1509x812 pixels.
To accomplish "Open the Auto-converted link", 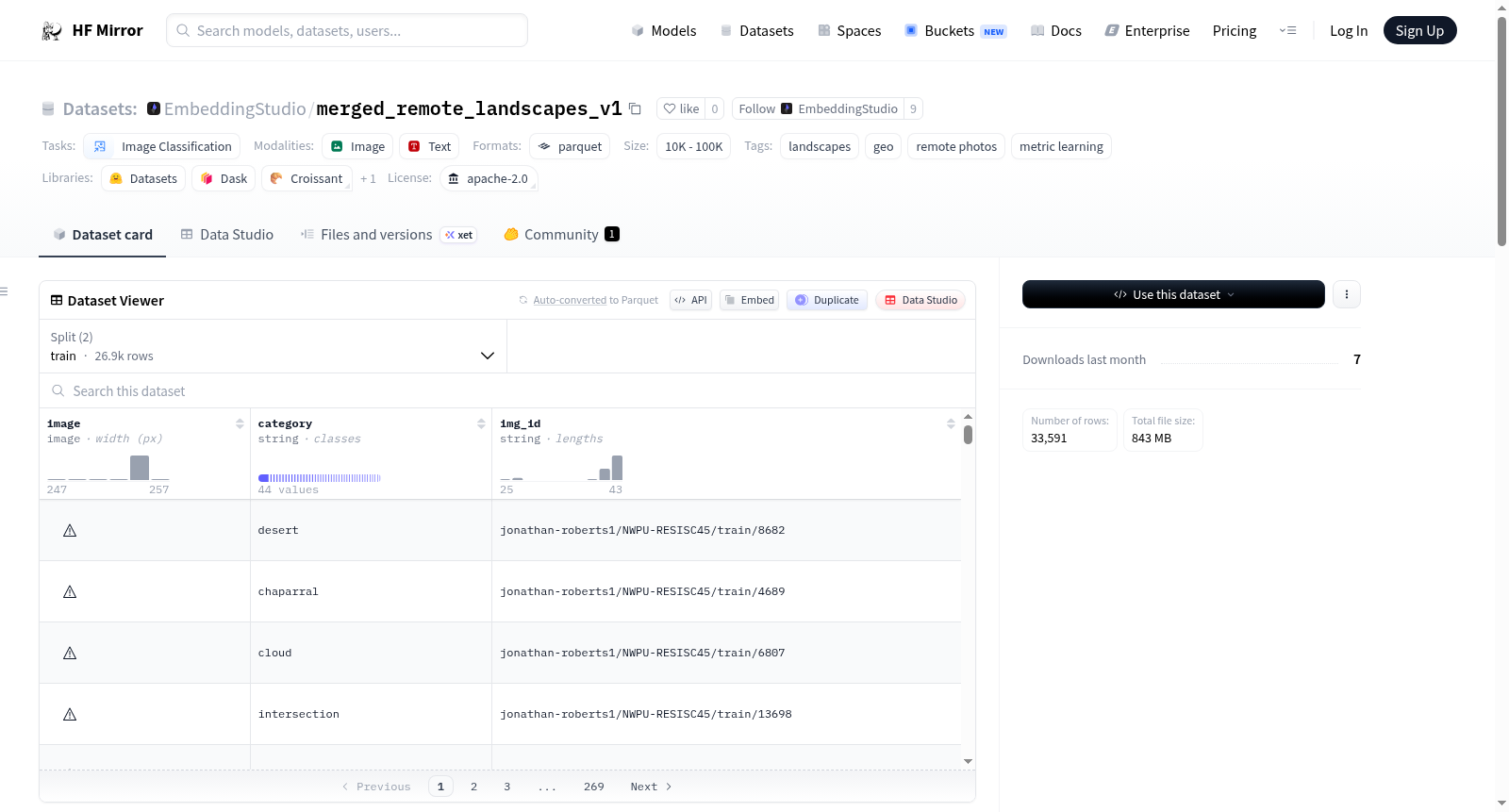I will pyautogui.click(x=570, y=301).
